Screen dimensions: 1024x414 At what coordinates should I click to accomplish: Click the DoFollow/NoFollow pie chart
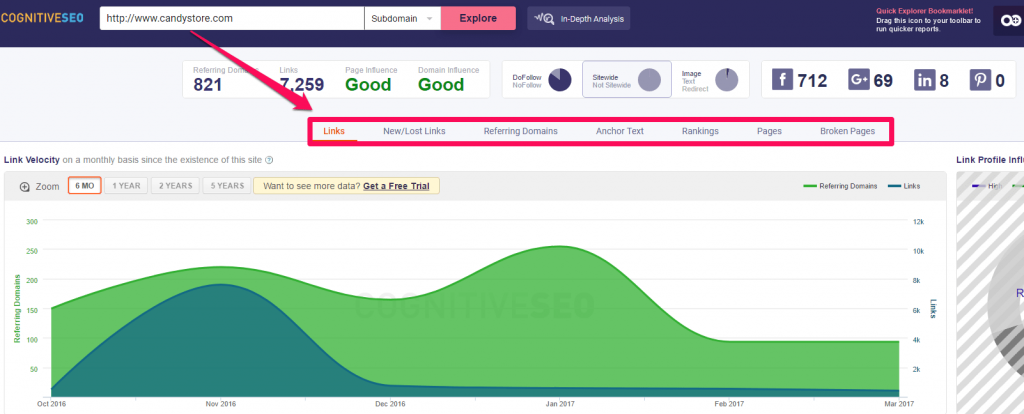point(560,80)
